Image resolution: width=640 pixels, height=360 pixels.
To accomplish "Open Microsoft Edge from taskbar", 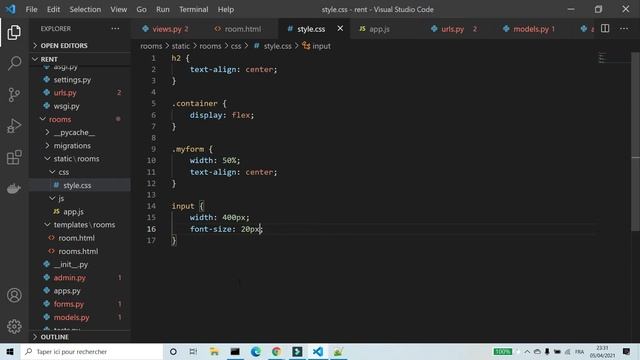I will 256,351.
